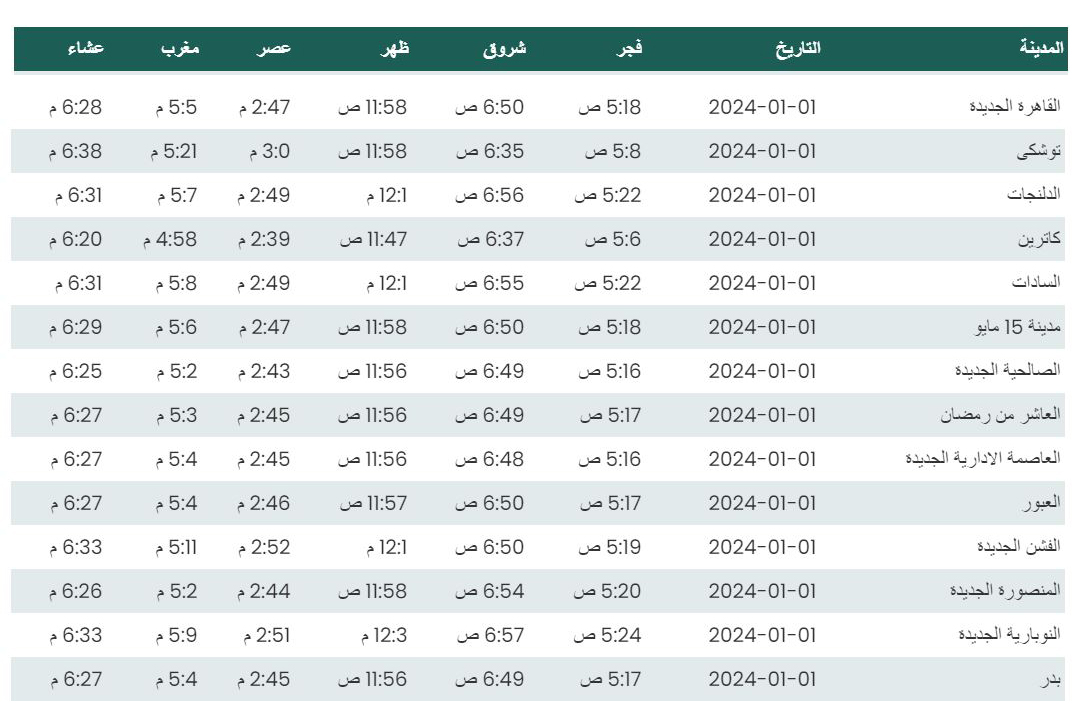This screenshot has width=1081, height=728.
Task: Click the التاريخ column header
Action: tap(798, 48)
